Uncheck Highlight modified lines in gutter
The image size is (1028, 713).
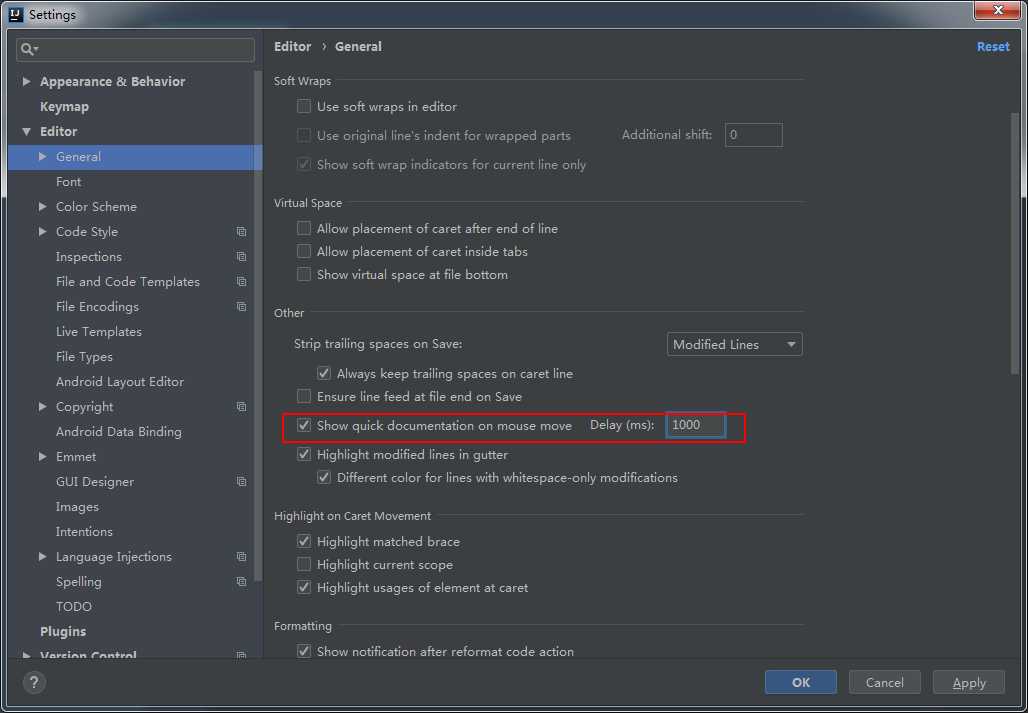click(304, 455)
